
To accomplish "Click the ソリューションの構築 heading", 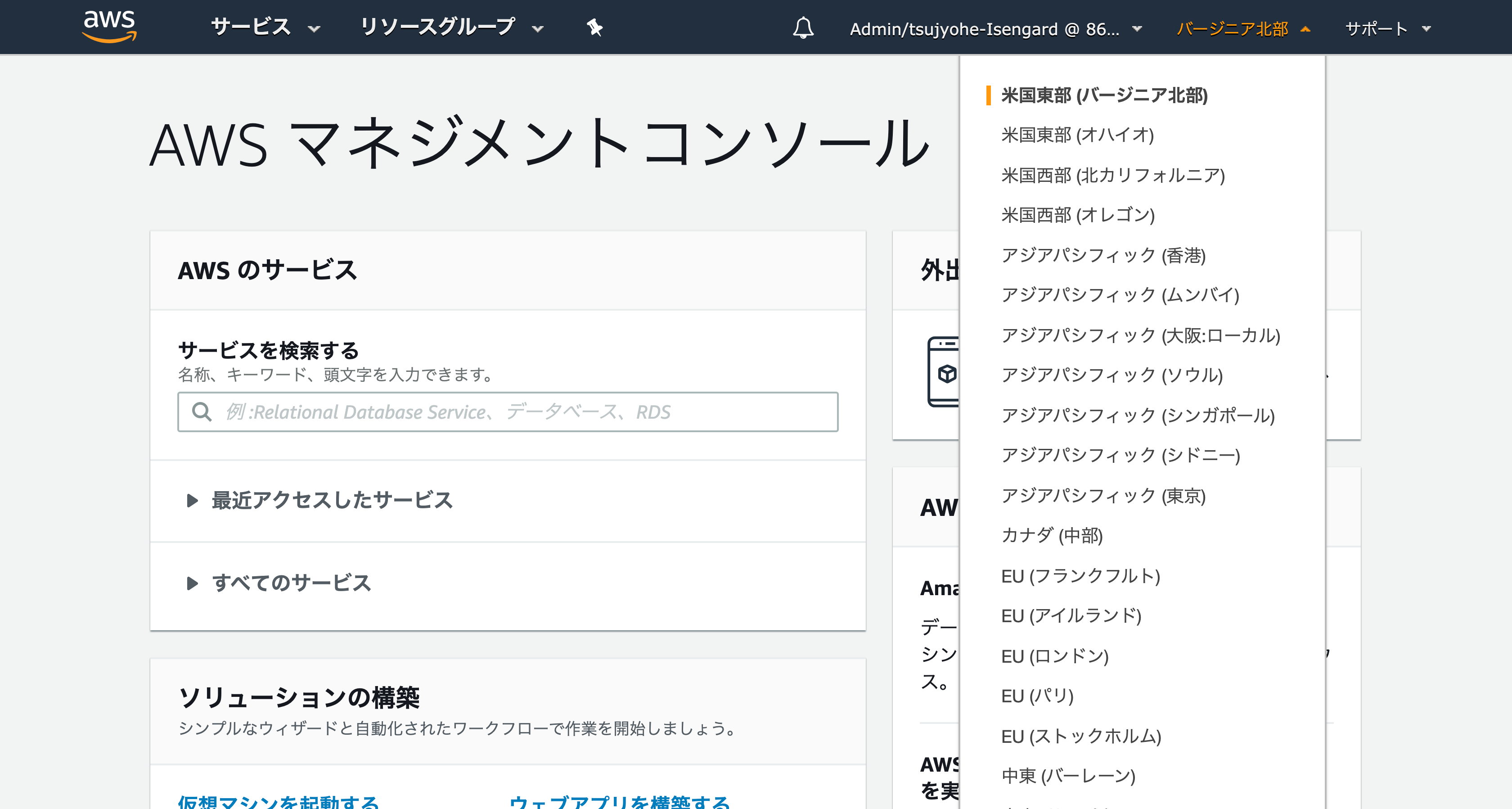I will coord(299,697).
